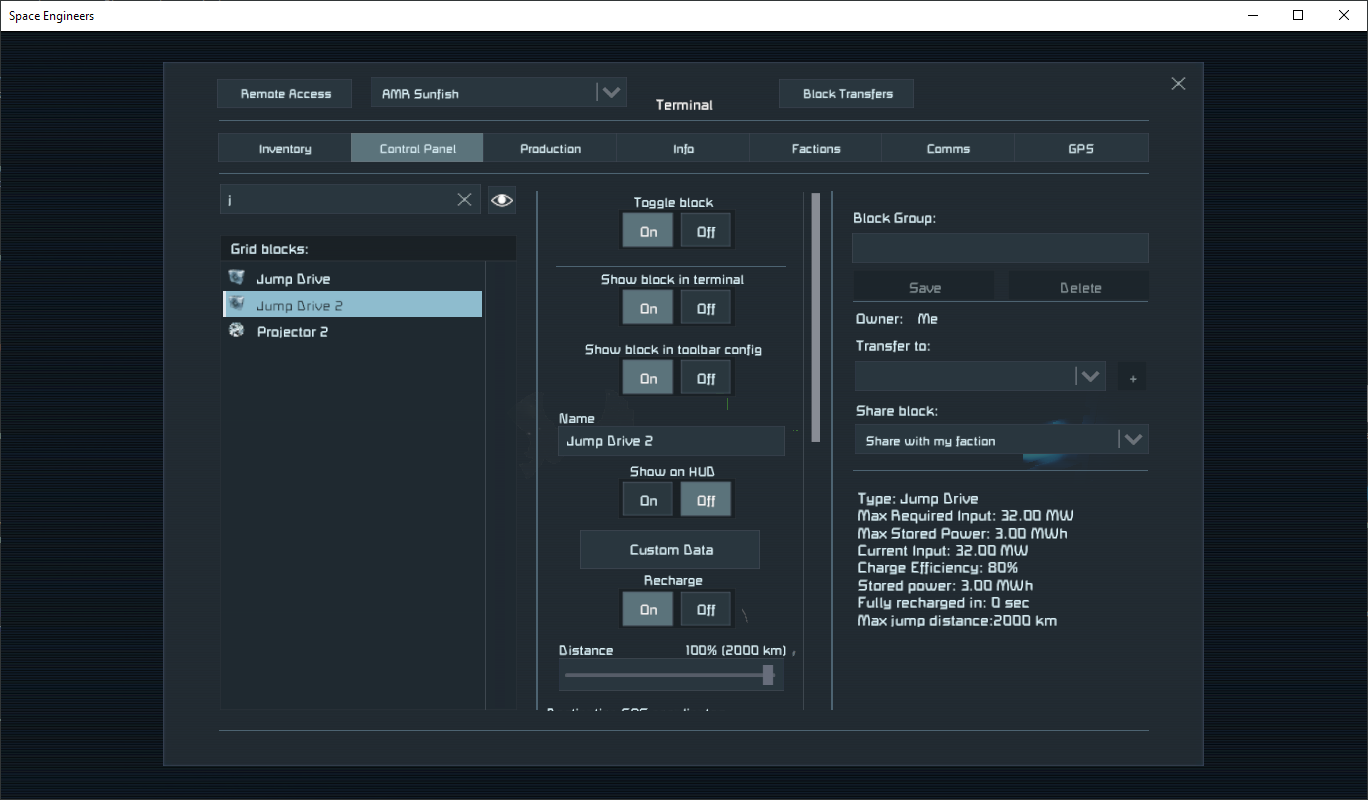This screenshot has height=800, width=1368.
Task: Click the Remote Access button
Action: tap(285, 93)
